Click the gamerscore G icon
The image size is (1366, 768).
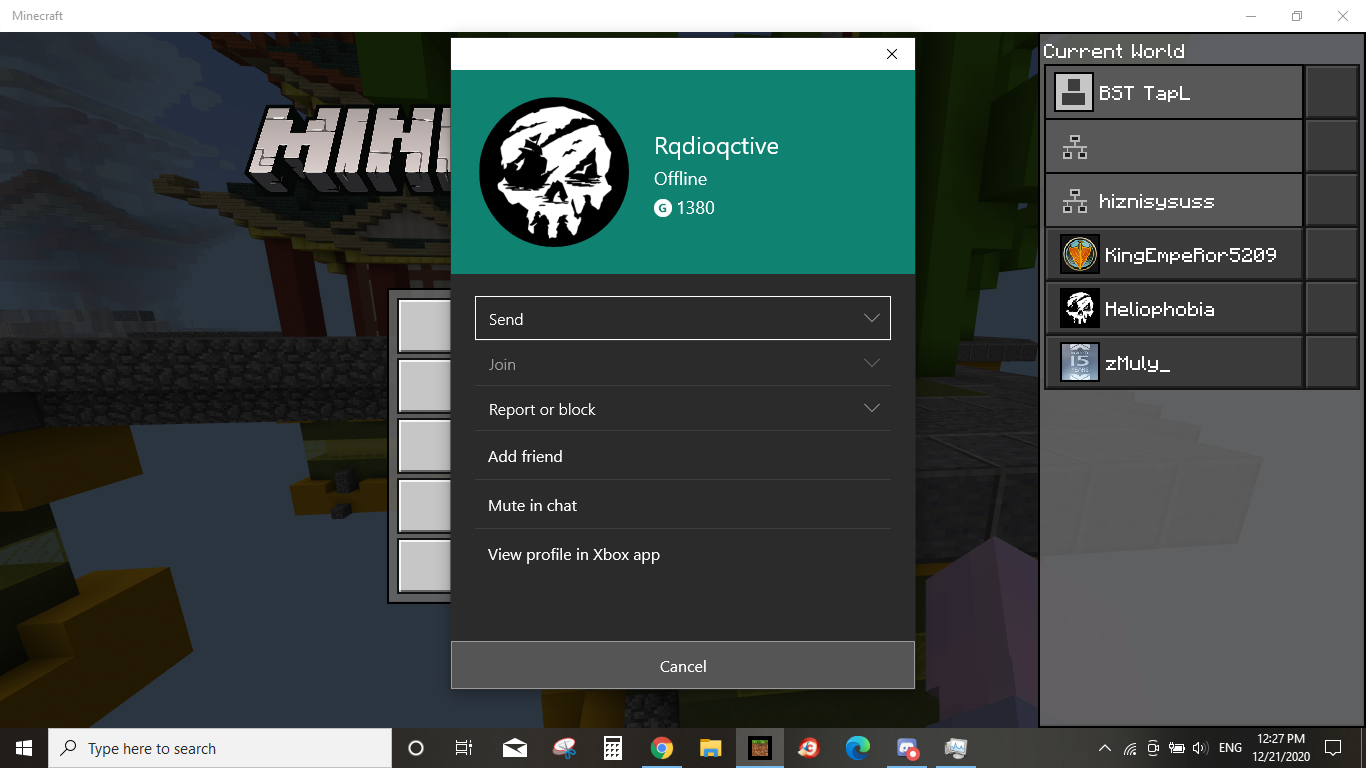(x=662, y=208)
